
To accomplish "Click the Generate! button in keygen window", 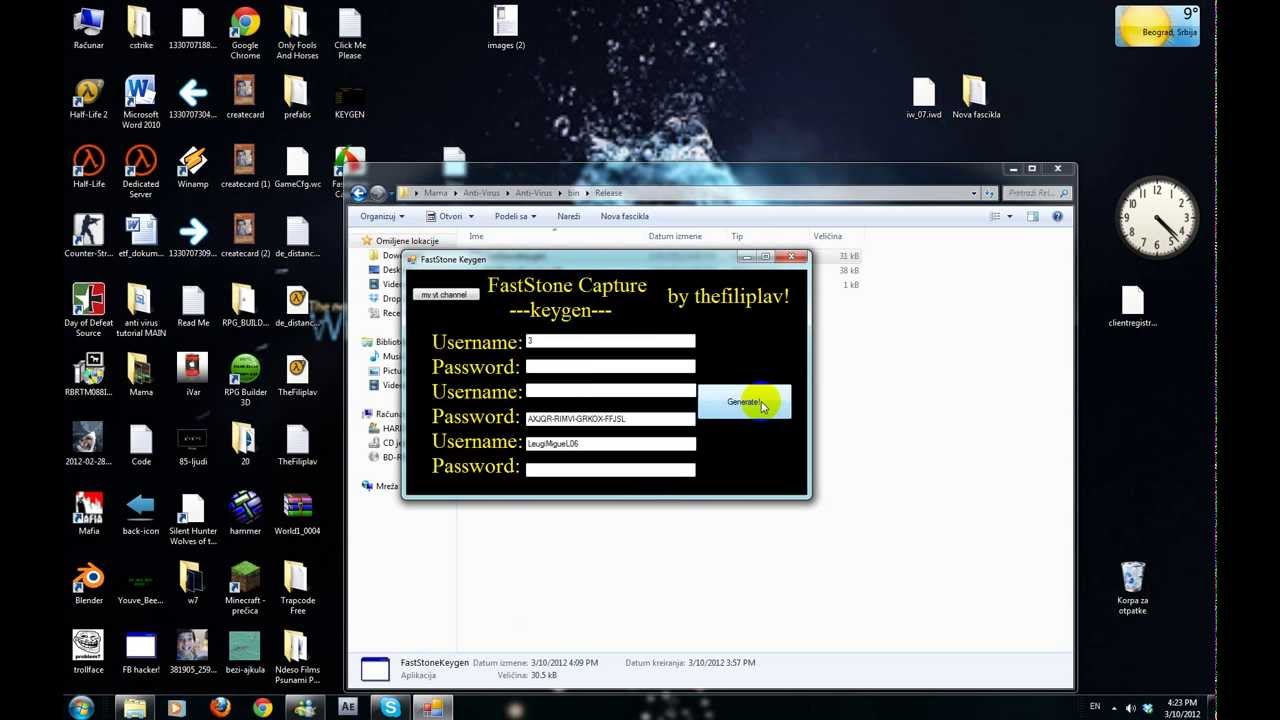I will point(744,402).
